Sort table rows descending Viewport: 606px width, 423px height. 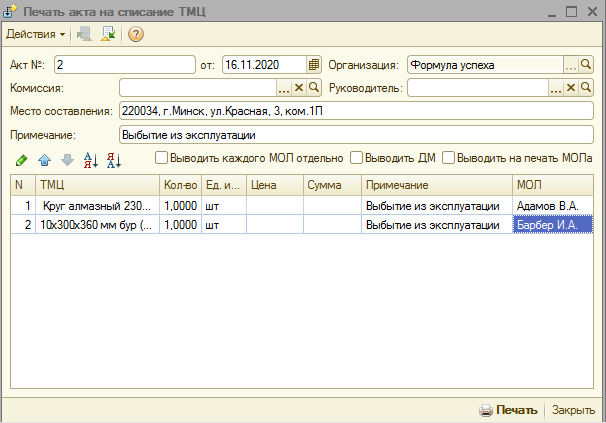coord(113,159)
